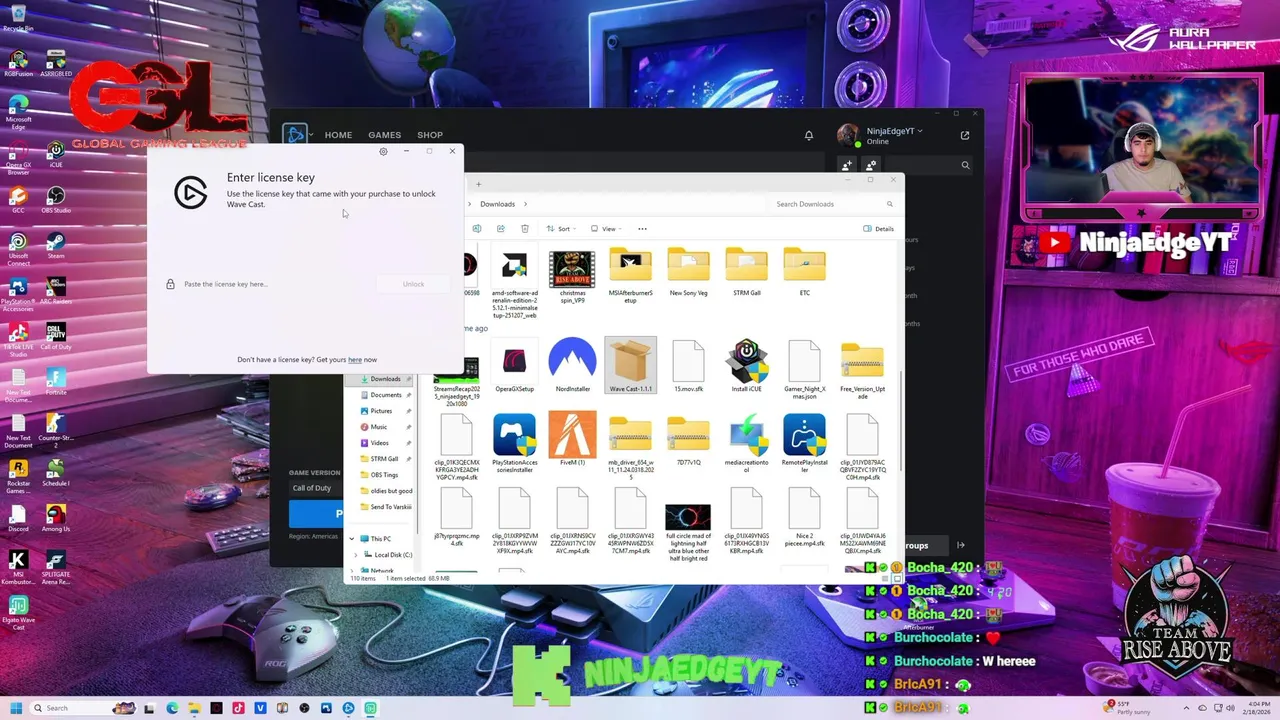Collapse the This PC tree node
Image resolution: width=1280 pixels, height=720 pixels.
(351, 539)
